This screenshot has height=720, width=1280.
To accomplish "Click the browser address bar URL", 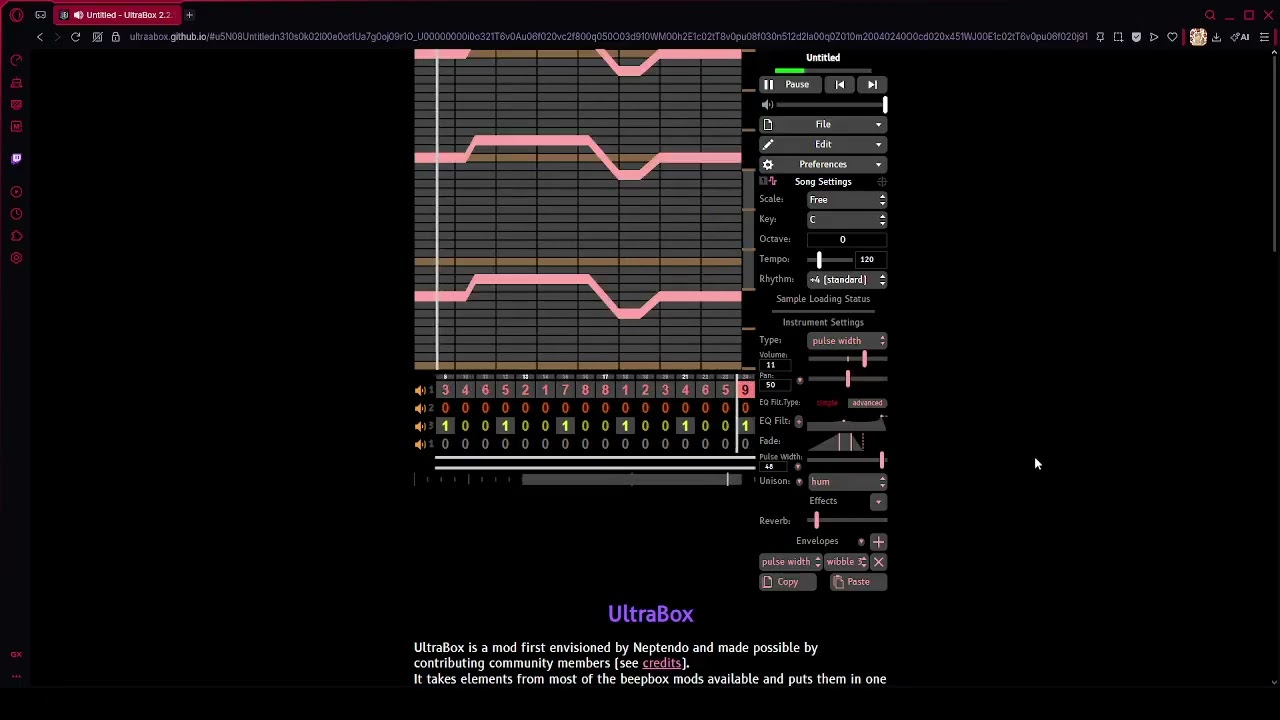I will click(608, 37).
